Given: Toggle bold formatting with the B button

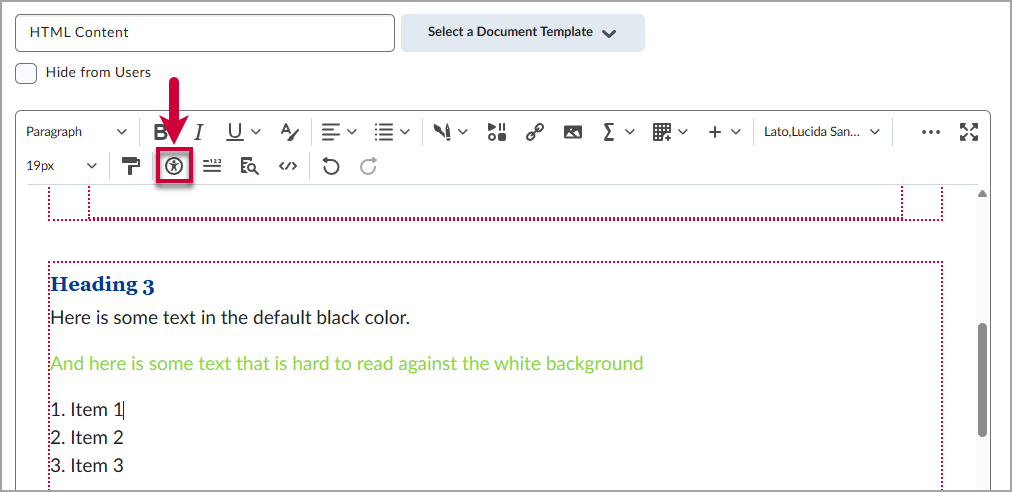Looking at the screenshot, I should (161, 132).
